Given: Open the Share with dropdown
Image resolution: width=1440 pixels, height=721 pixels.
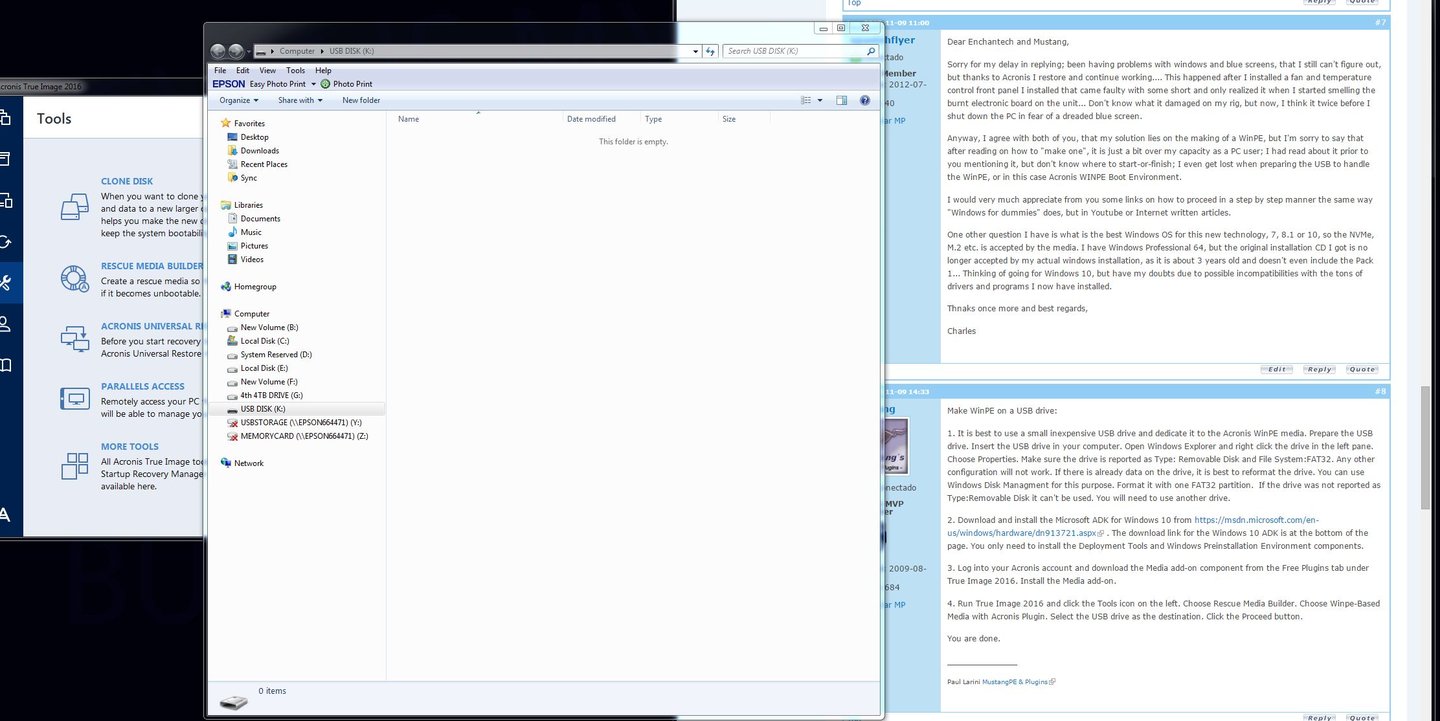Looking at the screenshot, I should tap(301, 100).
